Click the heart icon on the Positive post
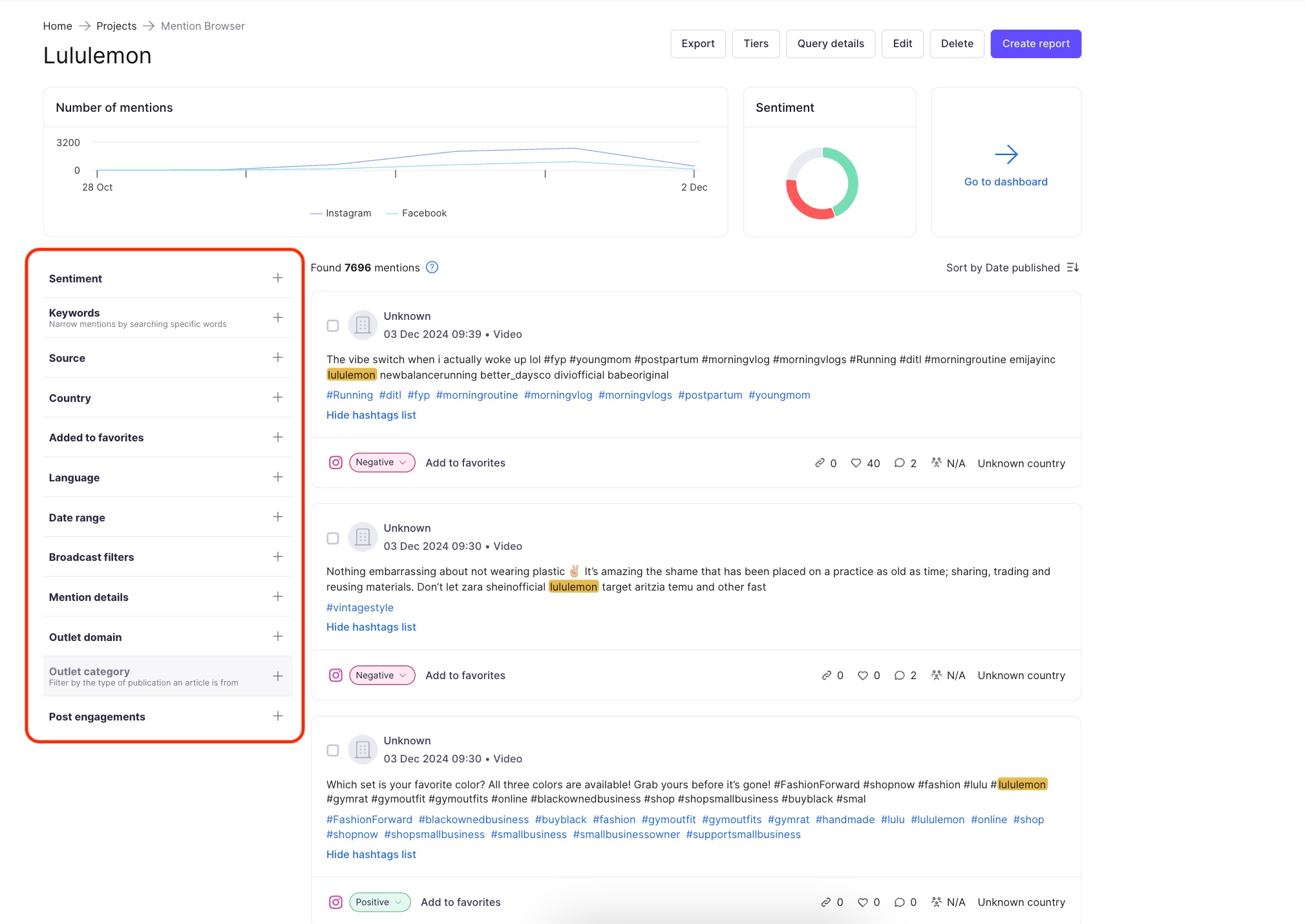This screenshot has height=924, width=1305. (x=863, y=902)
